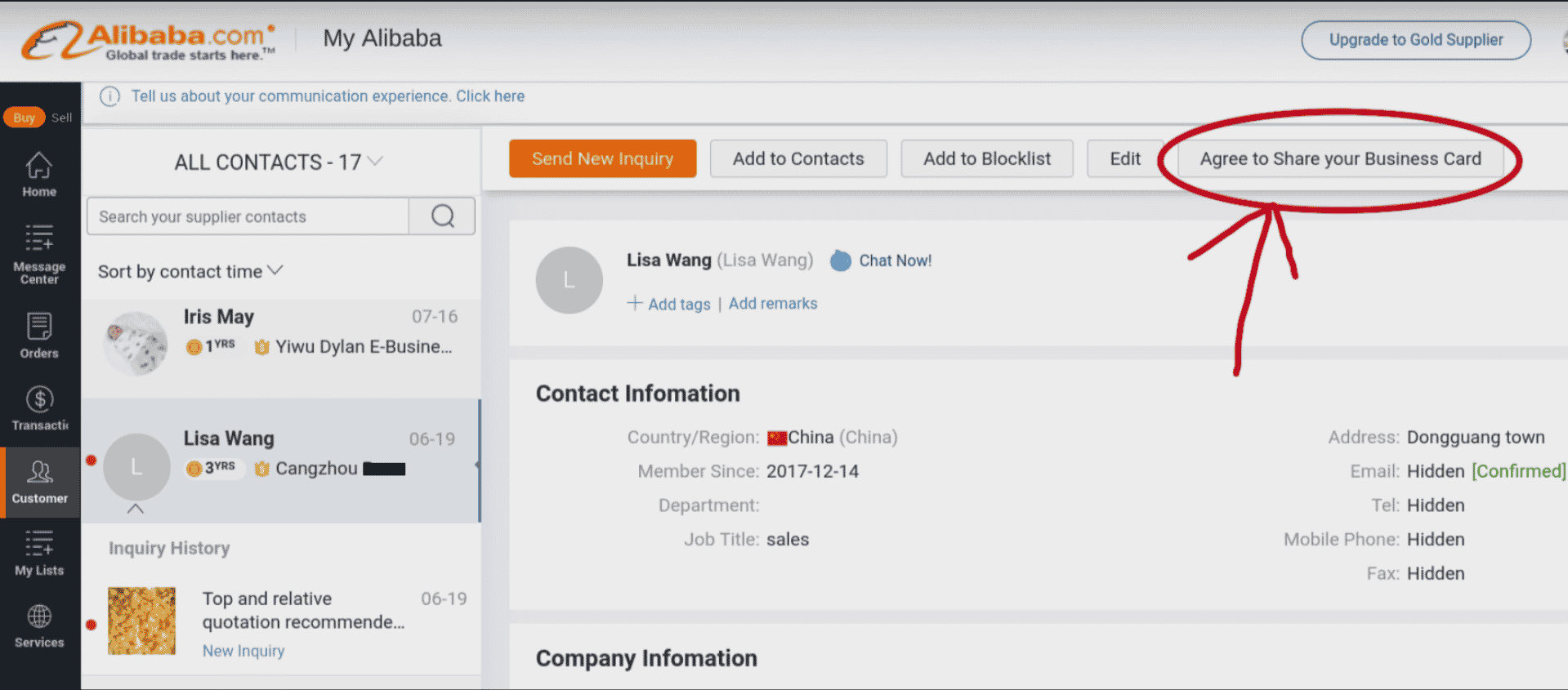The height and width of the screenshot is (690, 1568).
Task: Go to Orders in sidebar
Action: point(39,336)
